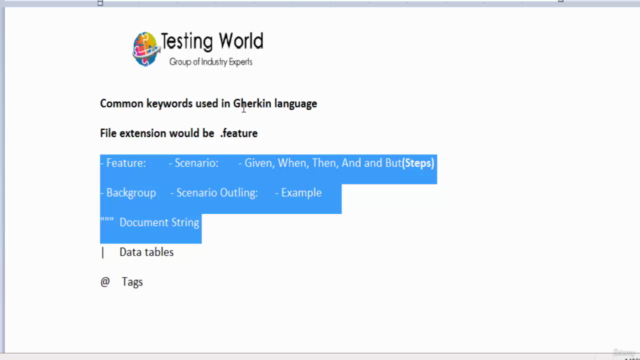The width and height of the screenshot is (640, 360).
Task: Click the '@' symbol before Tags
Action: [x=105, y=282]
